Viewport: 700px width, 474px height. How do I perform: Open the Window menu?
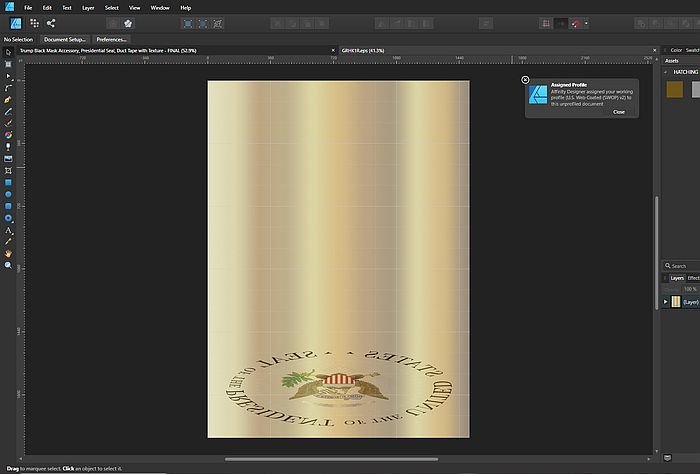[x=160, y=8]
